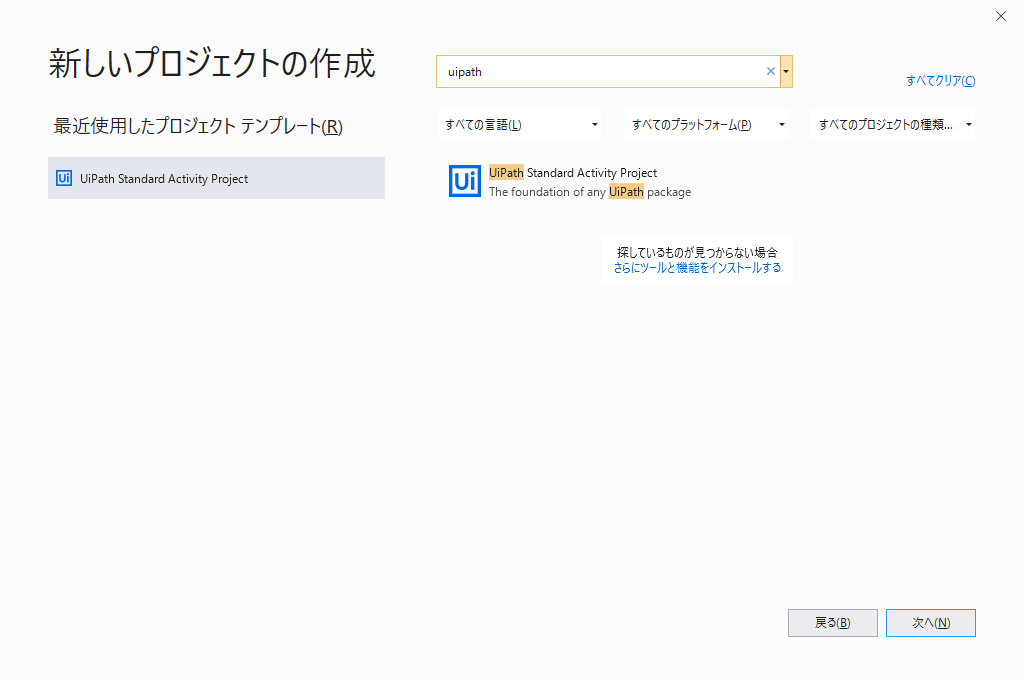1024x680 pixels.
Task: Open the search box history dropdown arrow
Action: click(x=786, y=71)
